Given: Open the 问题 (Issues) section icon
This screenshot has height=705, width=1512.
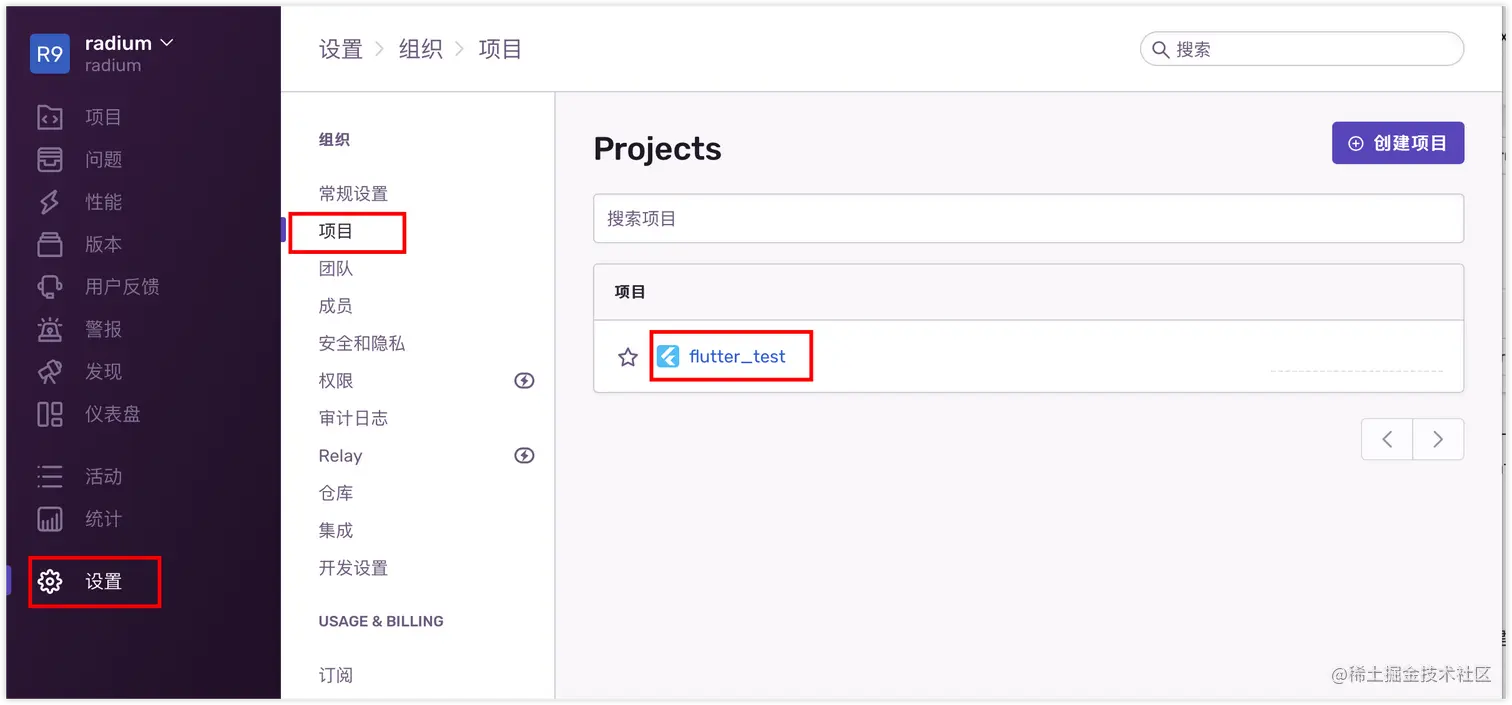Looking at the screenshot, I should point(50,159).
